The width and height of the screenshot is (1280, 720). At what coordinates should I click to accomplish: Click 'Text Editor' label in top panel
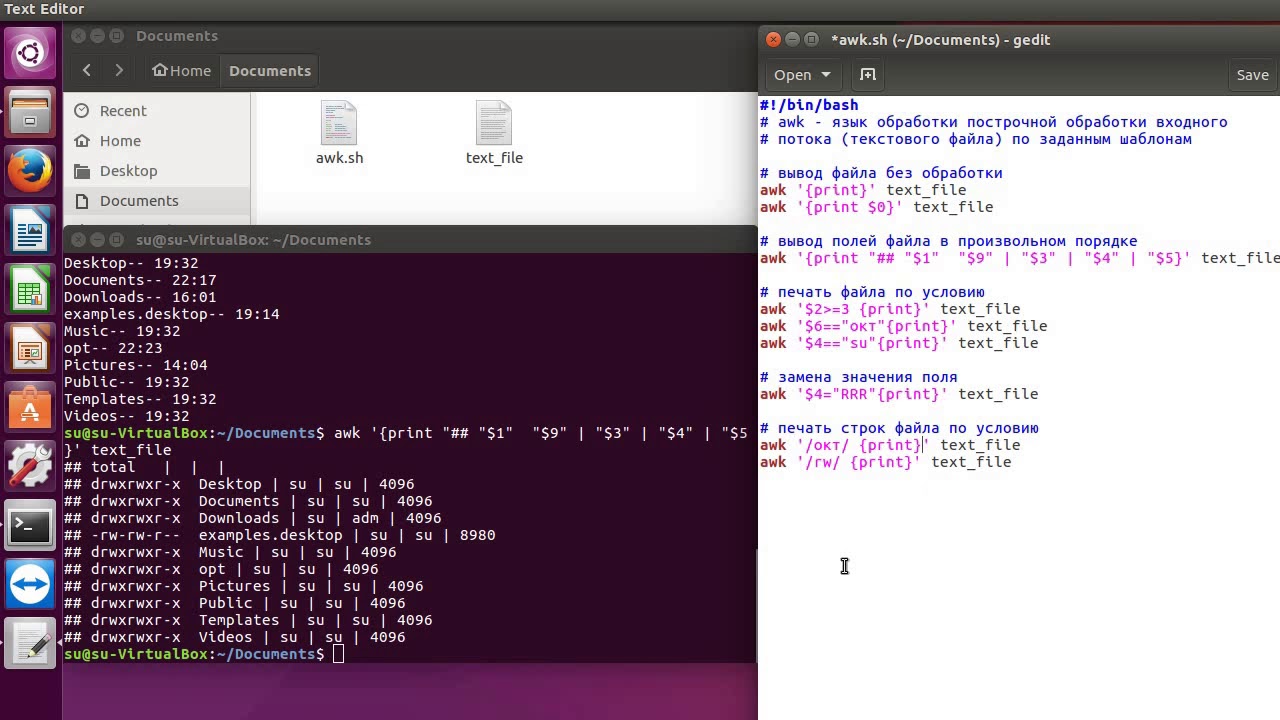point(45,9)
